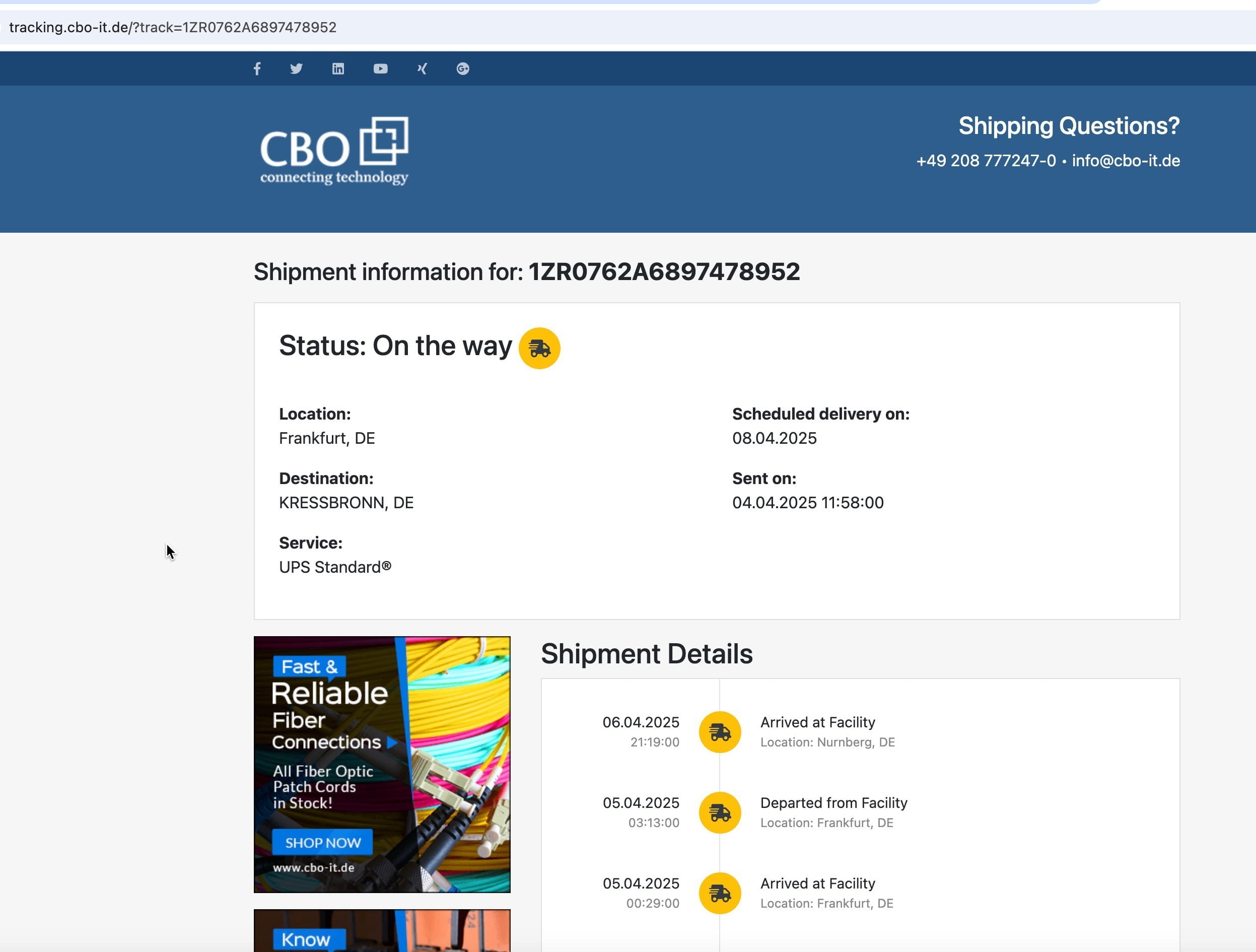Screen dimensions: 1256x952
Task: Click date 06.04.2025 in shipment timeline
Action: coord(641,722)
